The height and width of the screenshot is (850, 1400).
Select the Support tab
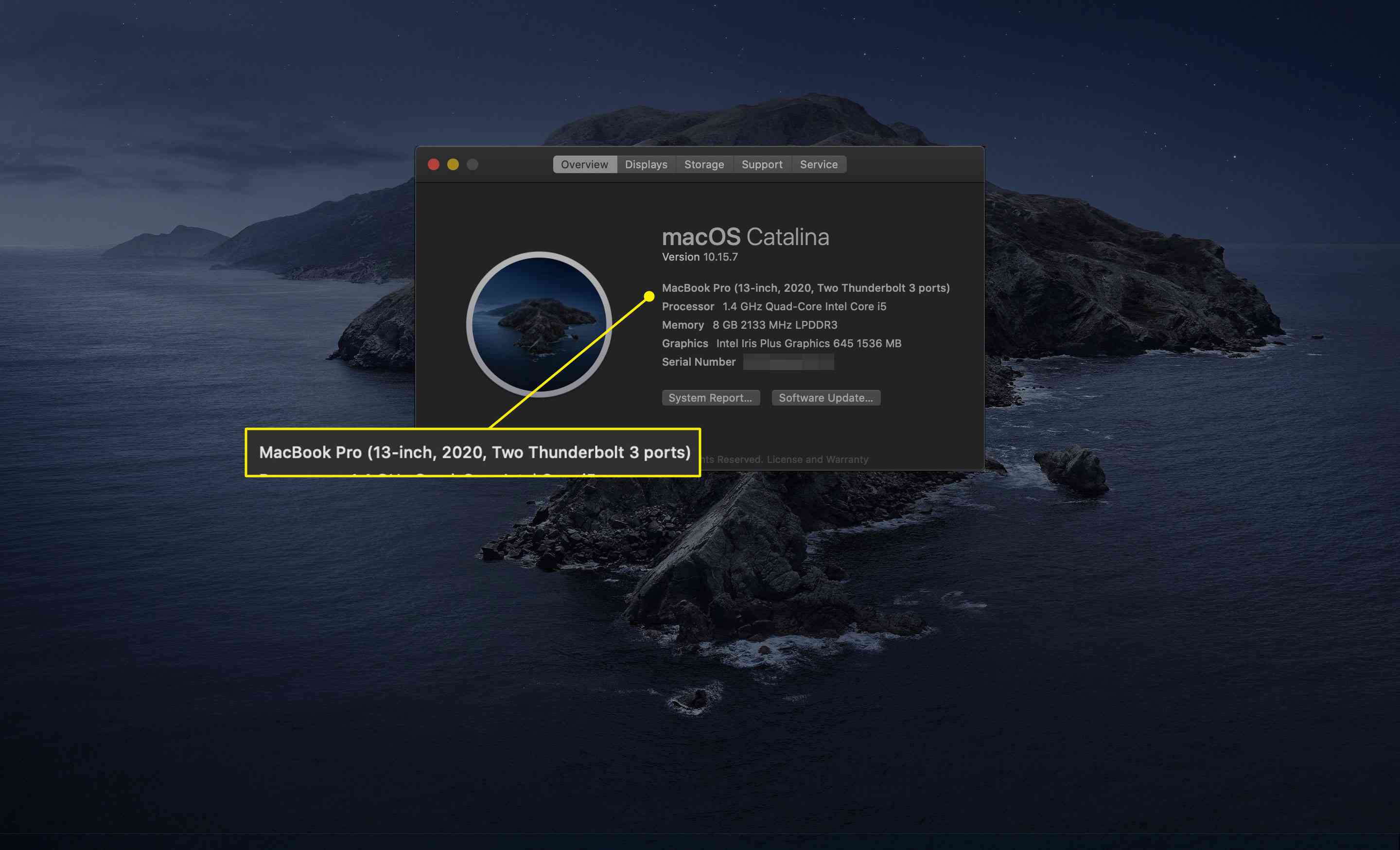click(762, 164)
